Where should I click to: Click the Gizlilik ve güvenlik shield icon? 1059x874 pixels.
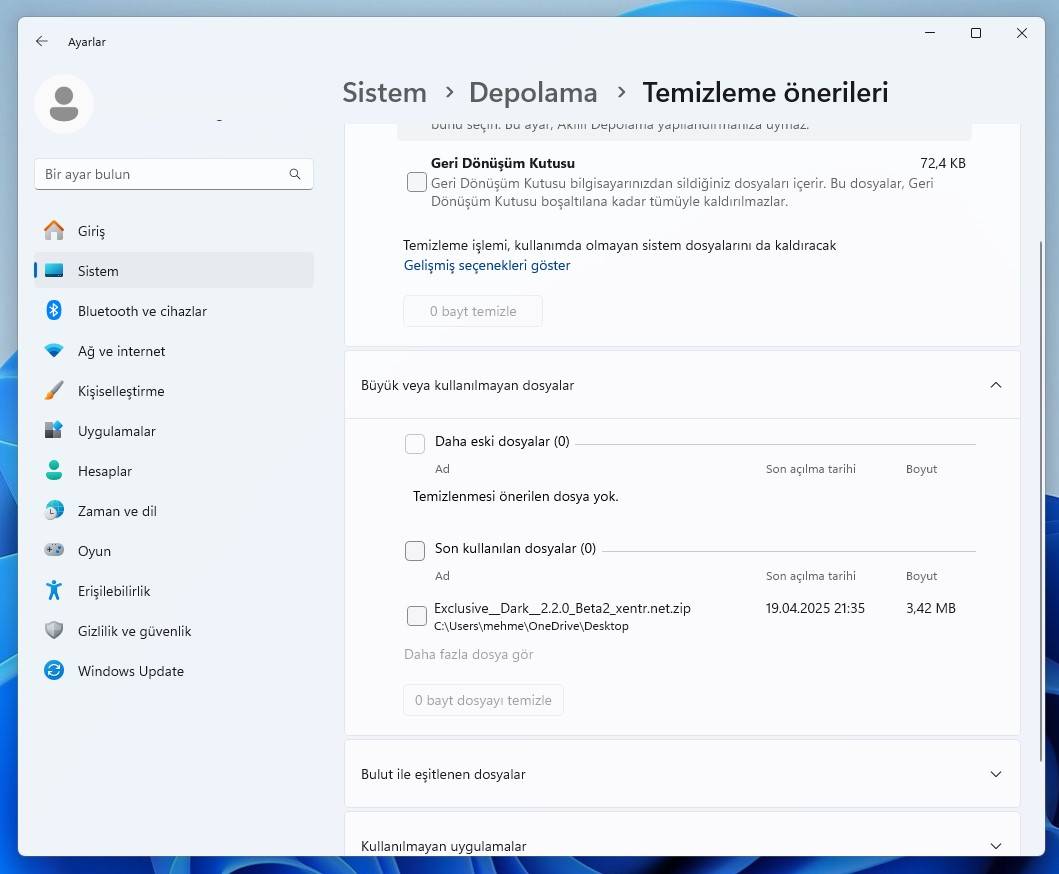click(54, 631)
